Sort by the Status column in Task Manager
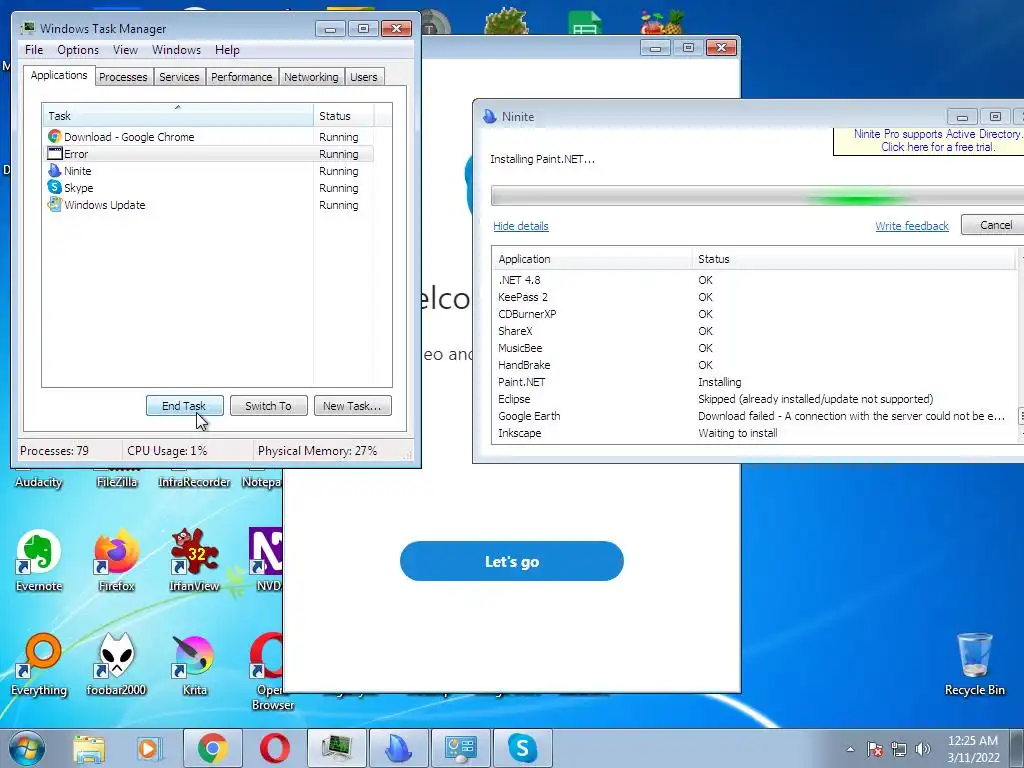 pyautogui.click(x=343, y=116)
